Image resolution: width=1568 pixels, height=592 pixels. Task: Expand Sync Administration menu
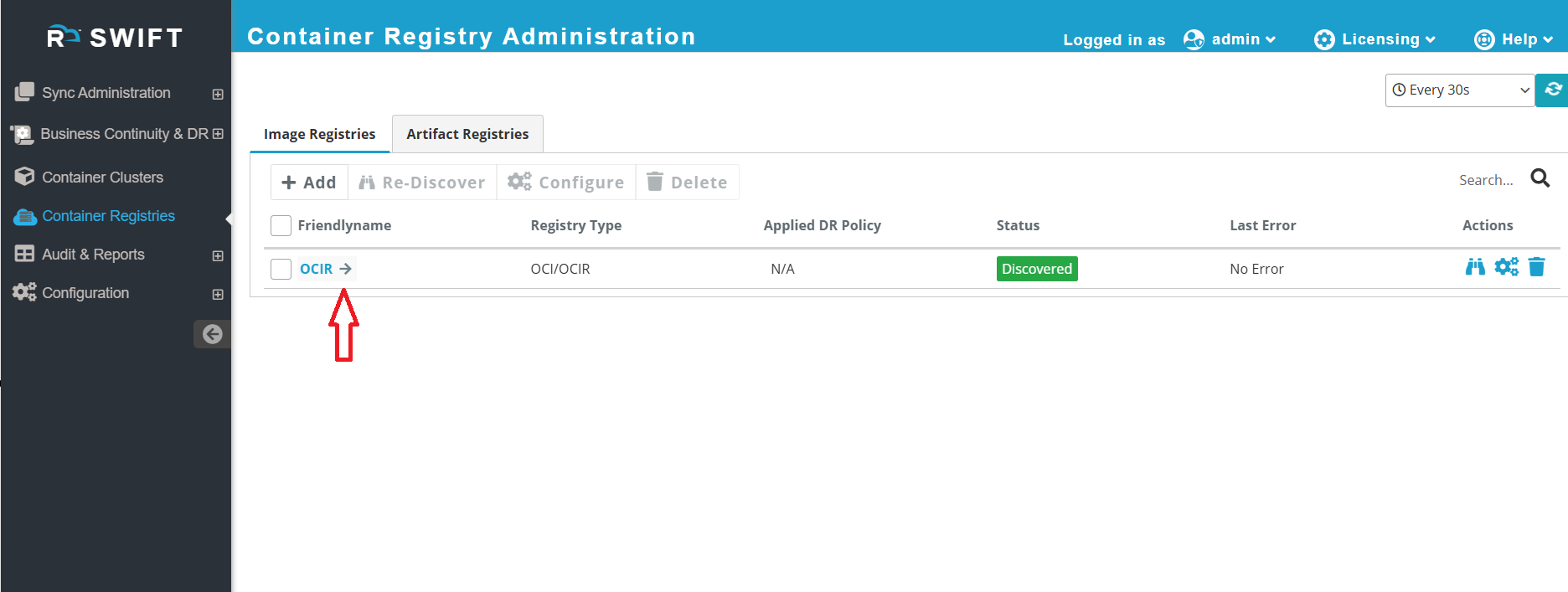pos(218,94)
